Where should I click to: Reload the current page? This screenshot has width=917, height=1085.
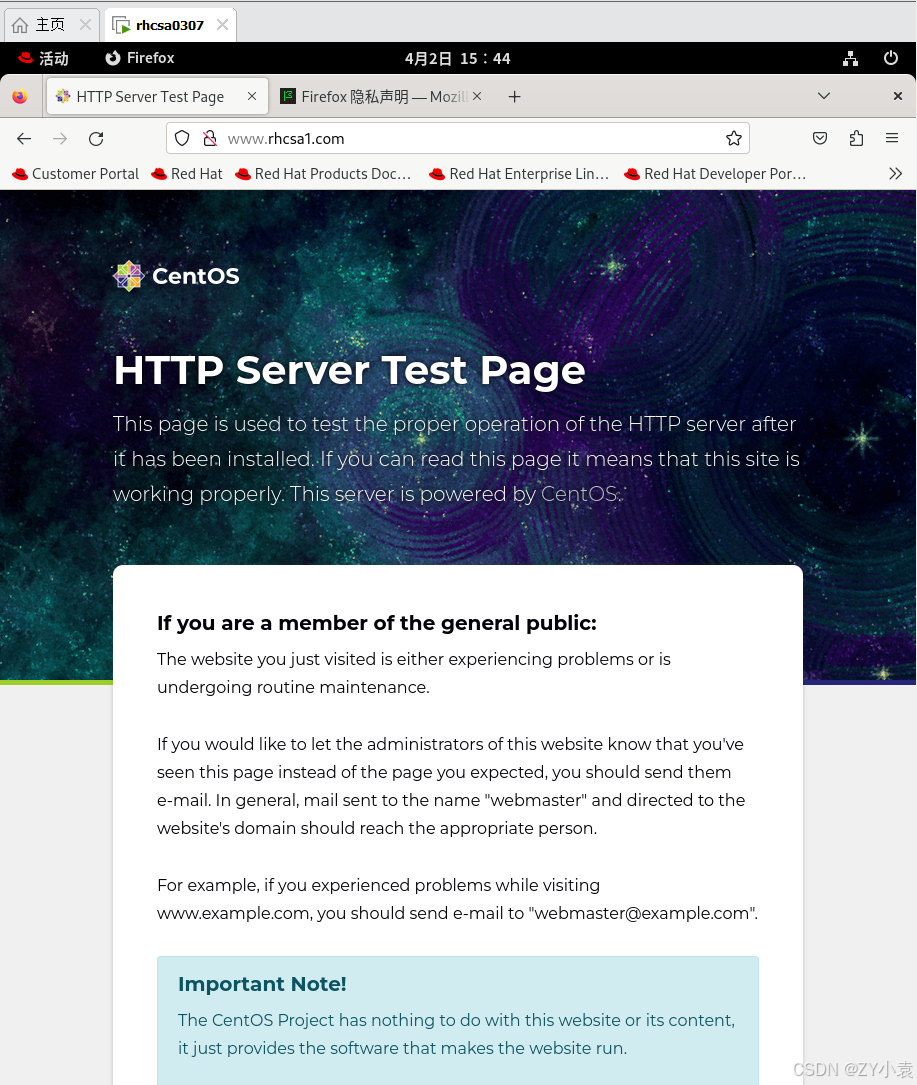(96, 138)
